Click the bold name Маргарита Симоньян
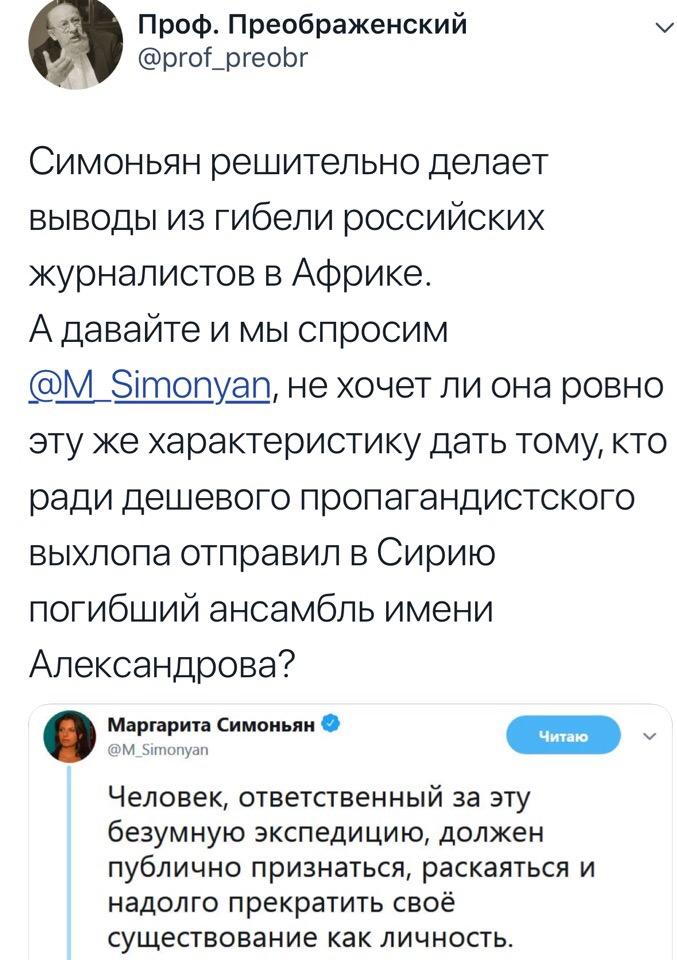The image size is (677, 960). 211,723
